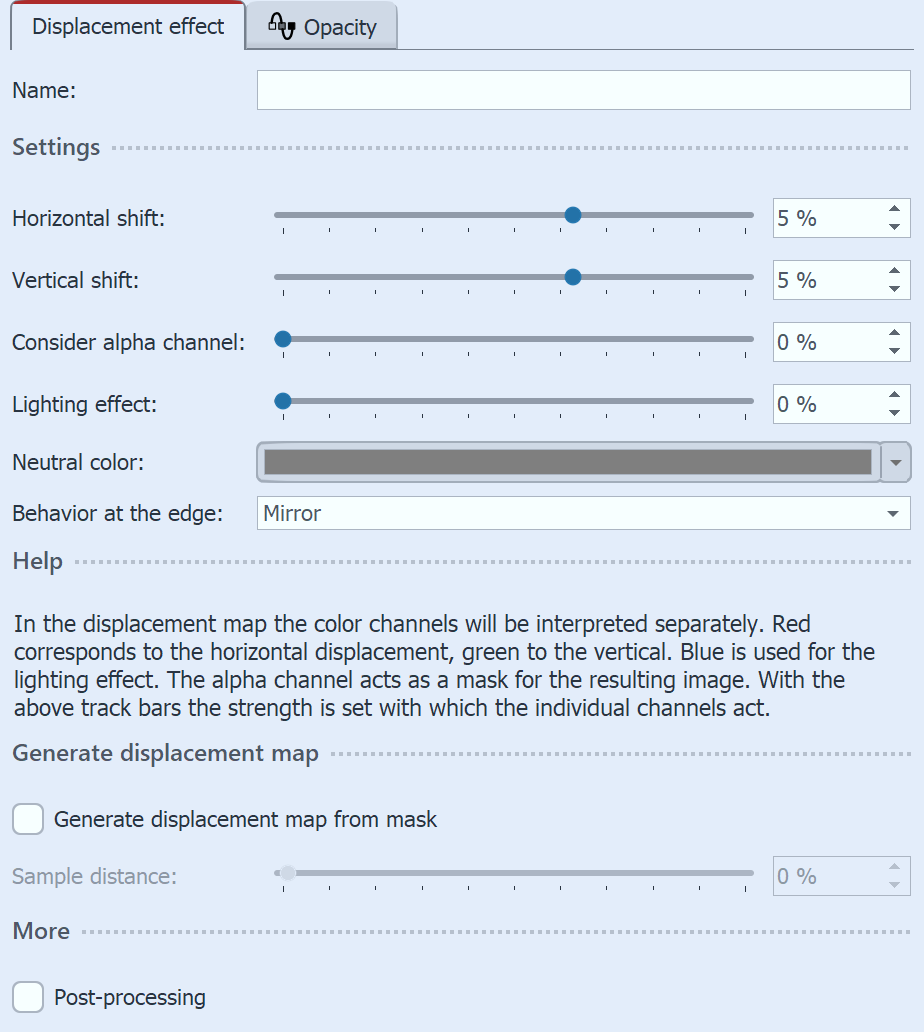Decrease Lighting effect value with down arrow

pos(894,413)
